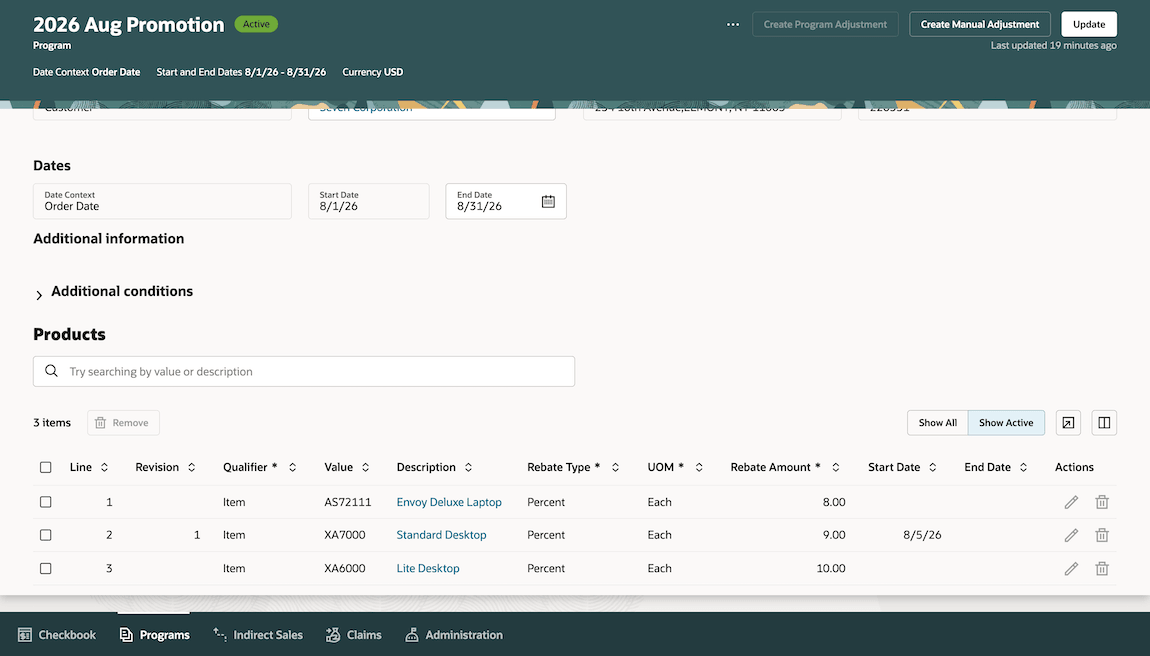1150x656 pixels.
Task: Click value XA6000 in the table
Action: click(x=345, y=569)
